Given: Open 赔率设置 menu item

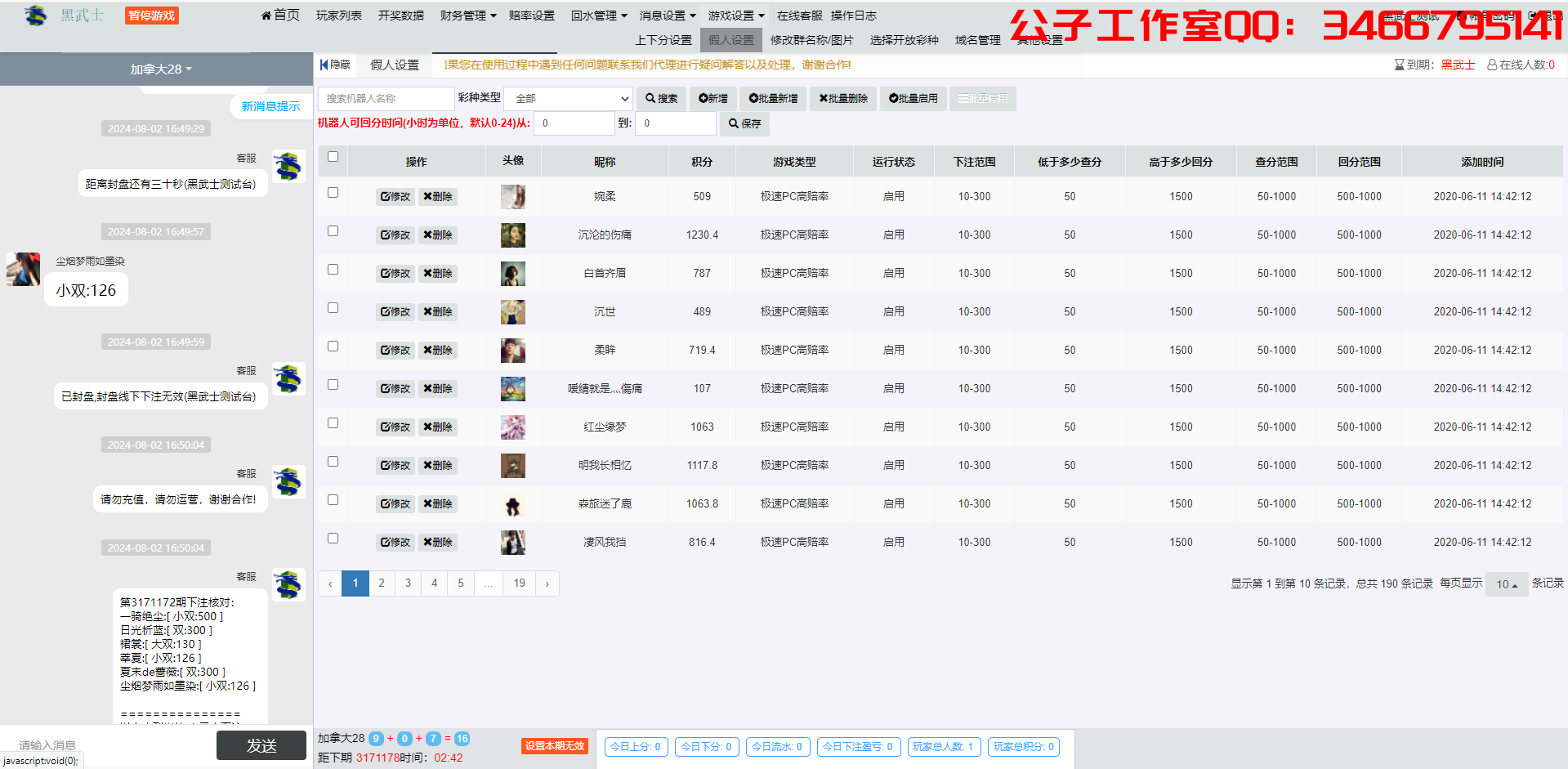Looking at the screenshot, I should (532, 16).
